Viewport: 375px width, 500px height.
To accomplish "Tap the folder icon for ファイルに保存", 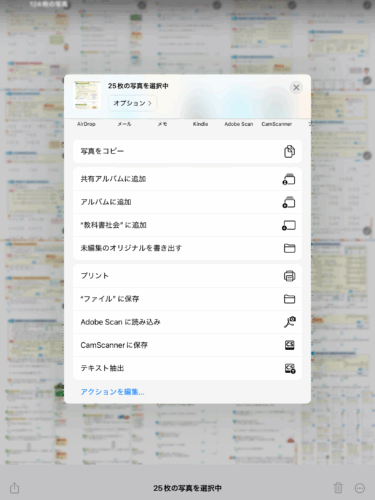I will click(x=289, y=299).
